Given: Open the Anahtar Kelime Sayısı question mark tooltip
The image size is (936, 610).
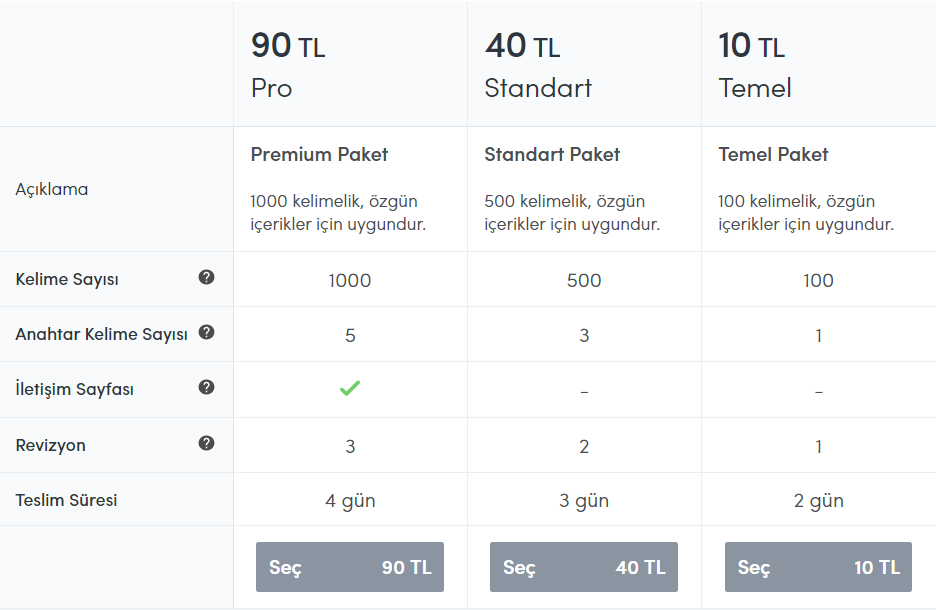Looking at the screenshot, I should pyautogui.click(x=207, y=332).
